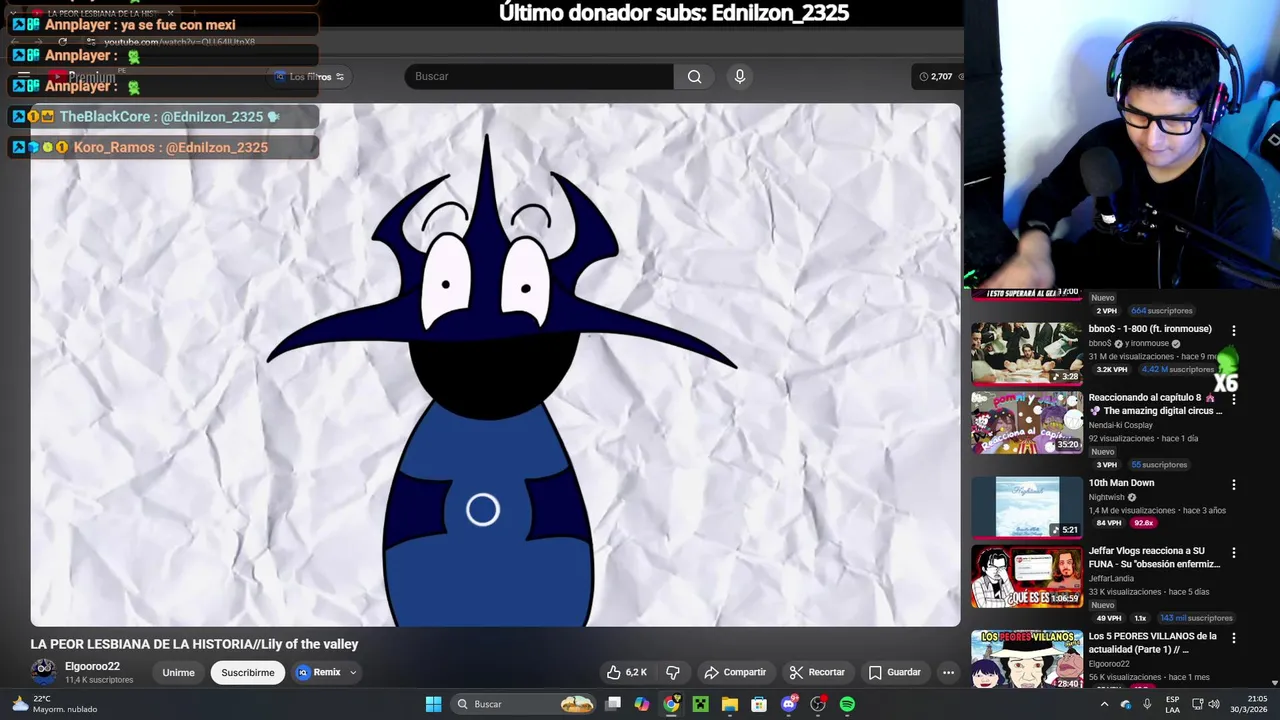This screenshot has width=1280, height=720.
Task: Open File Explorer from taskbar
Action: 730,704
